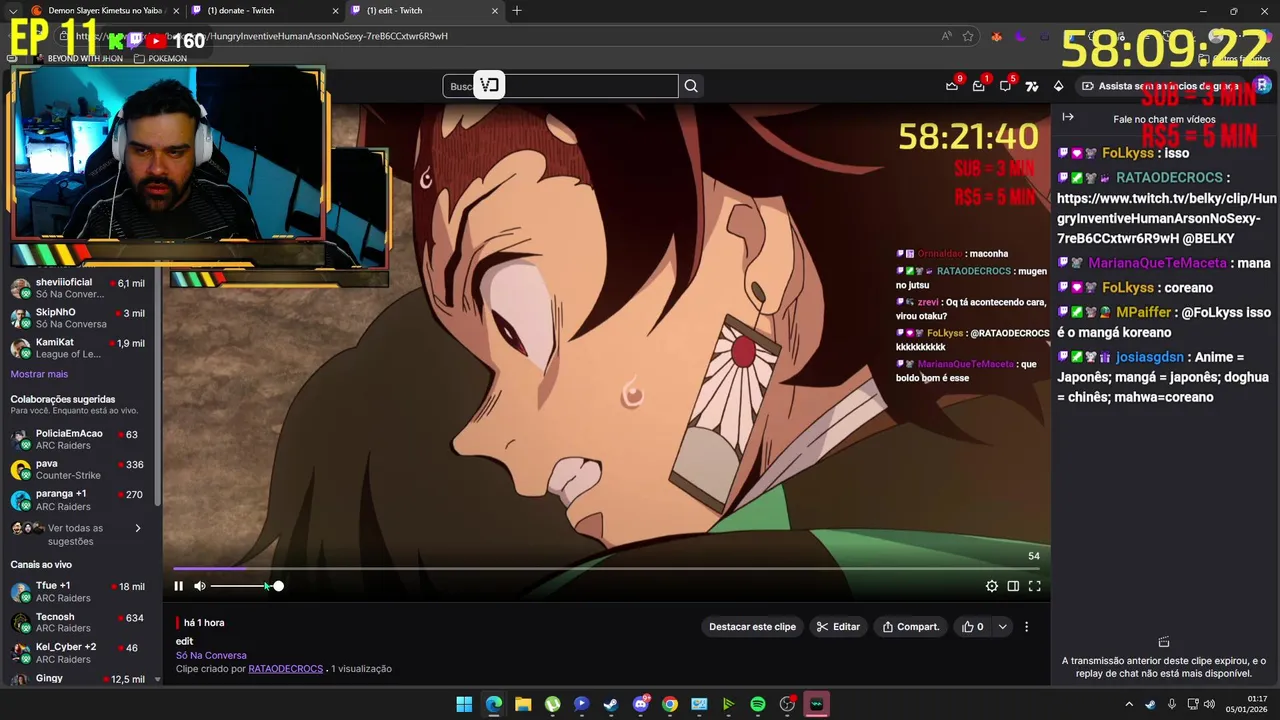Open the RATAODECROCS clip creator link

point(286,669)
